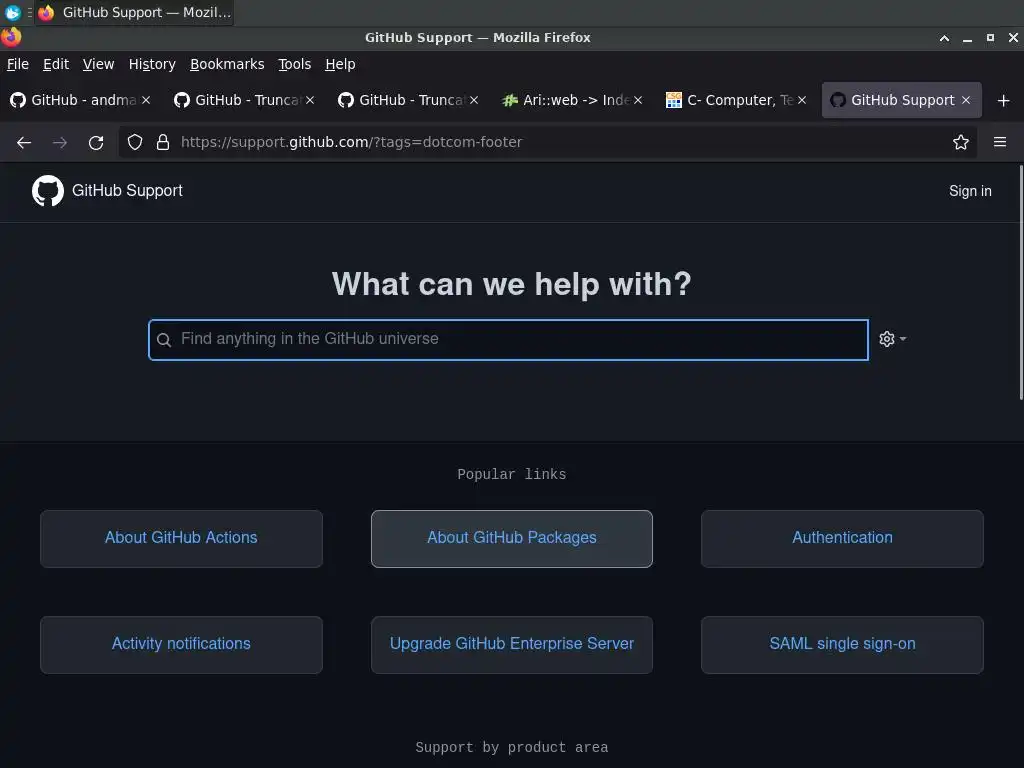
Task: Open About GitHub Actions link
Action: point(182,538)
